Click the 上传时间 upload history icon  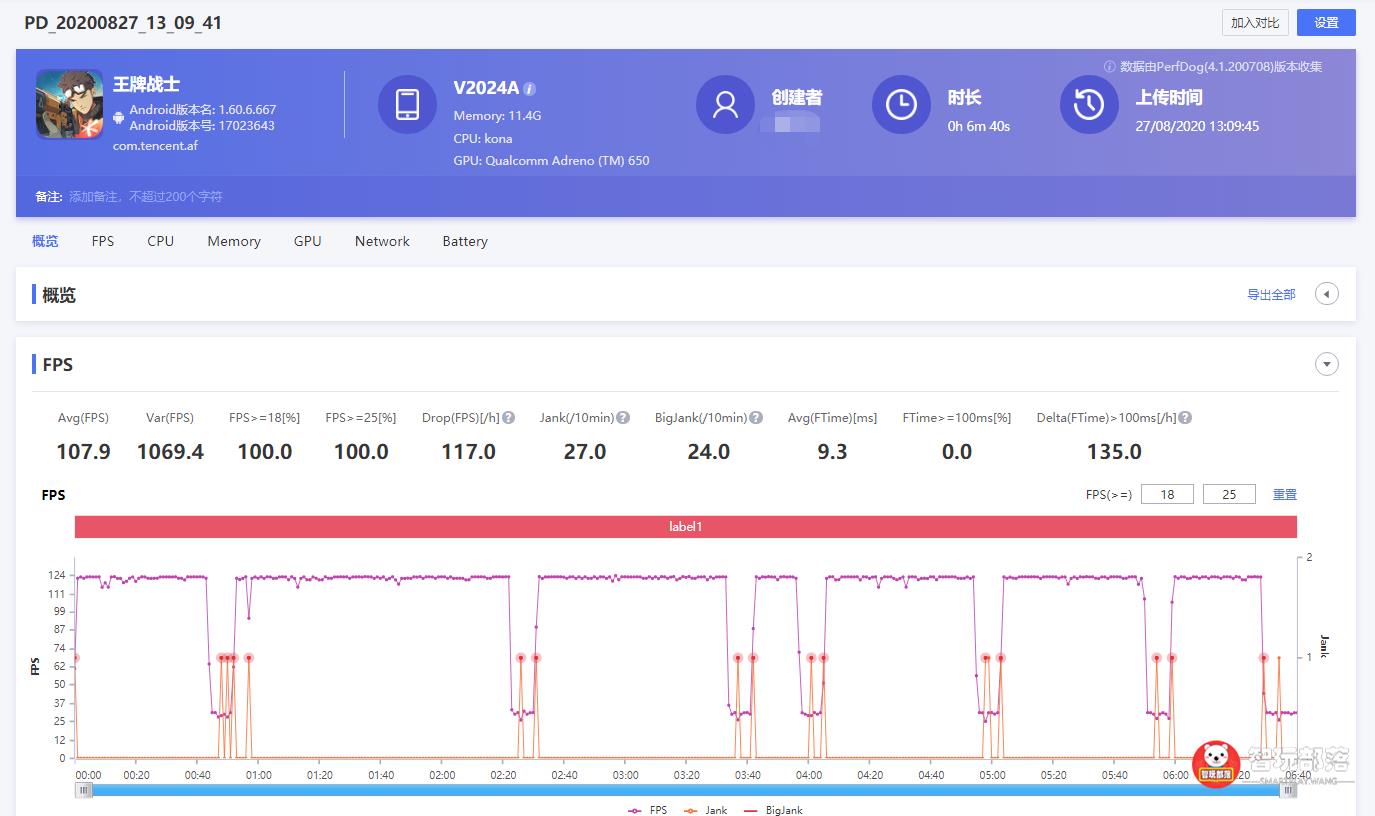[1089, 104]
